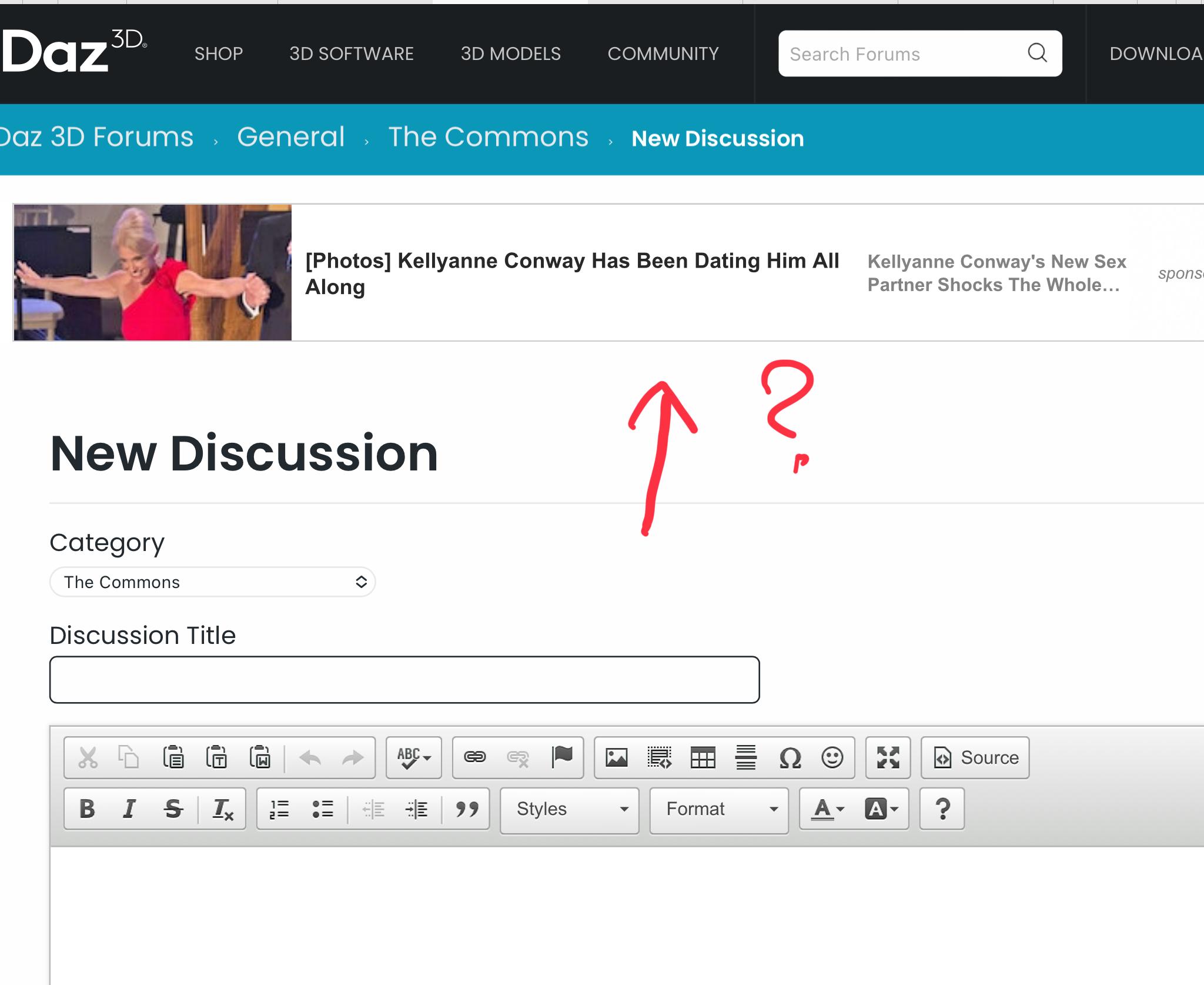Click the Bold formatting icon
Image resolution: width=1204 pixels, height=985 pixels.
coord(87,809)
